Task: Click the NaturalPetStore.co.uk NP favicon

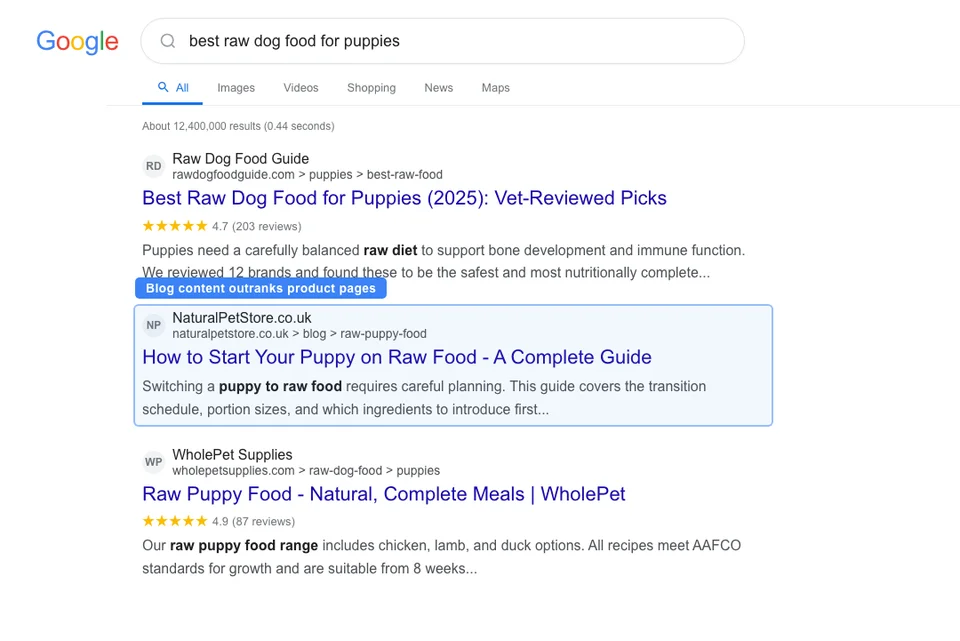Action: tap(153, 325)
